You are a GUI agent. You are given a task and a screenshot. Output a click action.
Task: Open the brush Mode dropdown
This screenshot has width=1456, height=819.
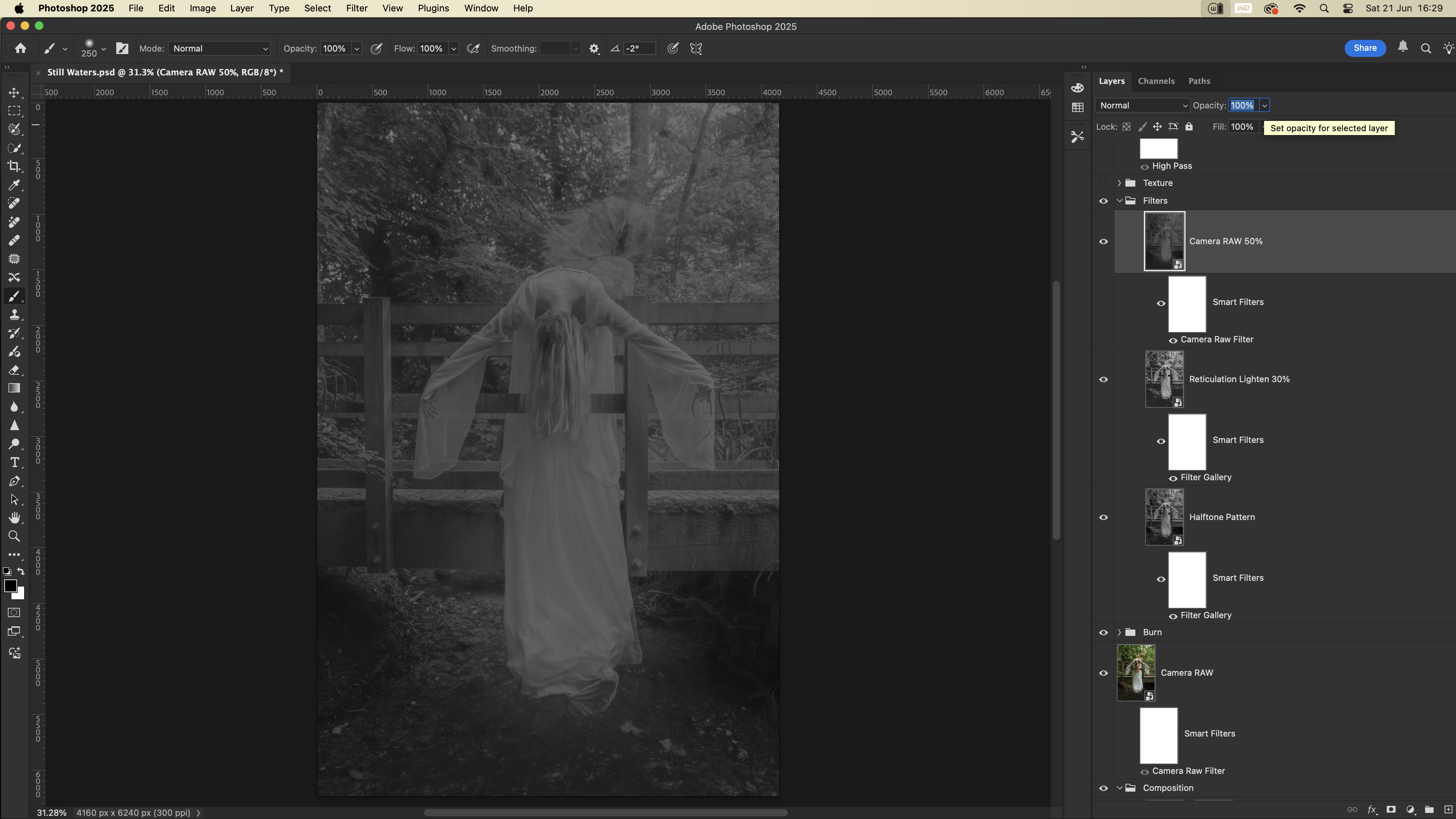(x=219, y=49)
